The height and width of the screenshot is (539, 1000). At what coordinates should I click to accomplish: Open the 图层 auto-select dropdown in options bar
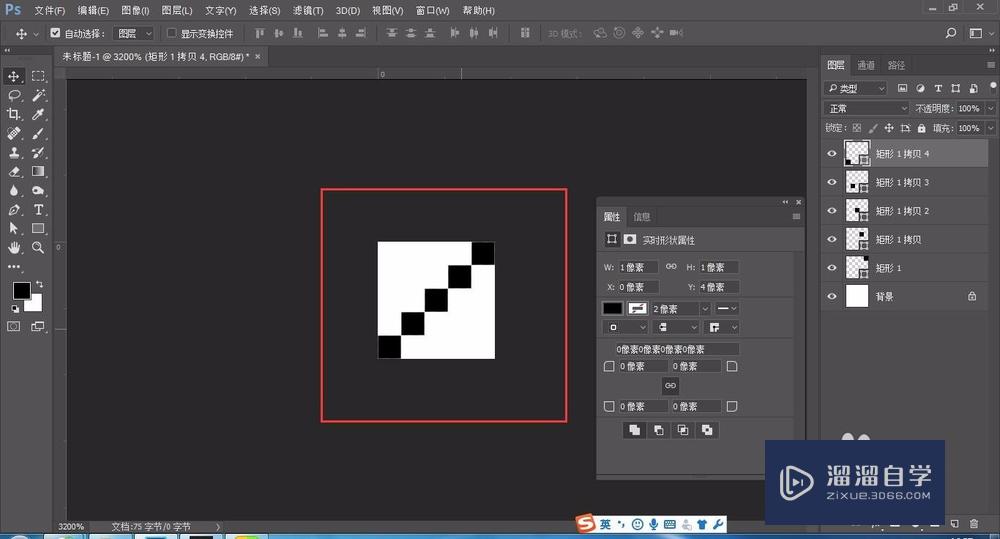click(134, 33)
